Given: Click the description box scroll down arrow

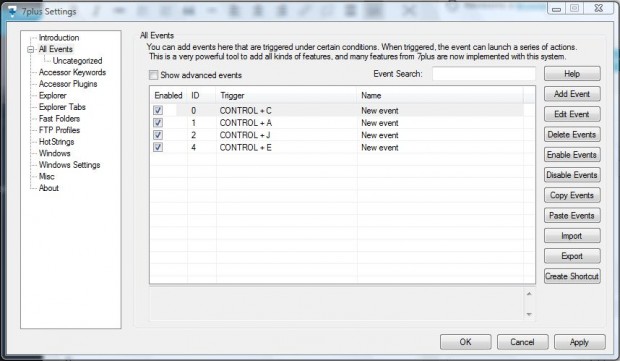Looking at the screenshot, I should (529, 314).
